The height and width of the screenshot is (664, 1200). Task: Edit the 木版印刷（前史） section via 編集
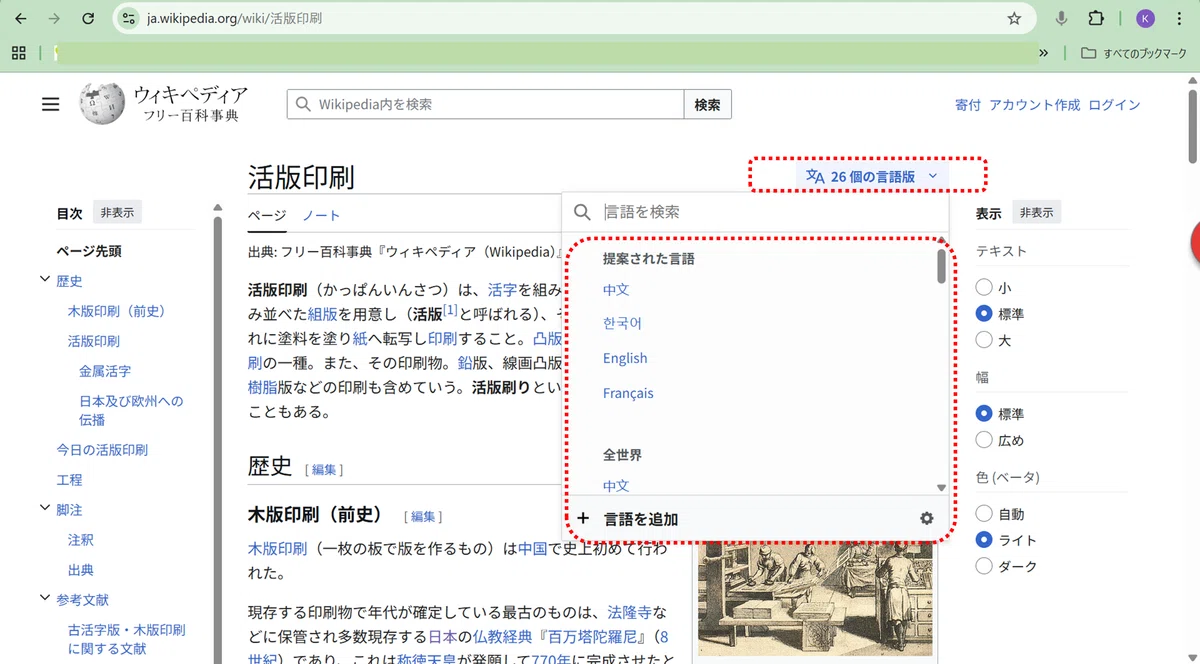point(423,516)
